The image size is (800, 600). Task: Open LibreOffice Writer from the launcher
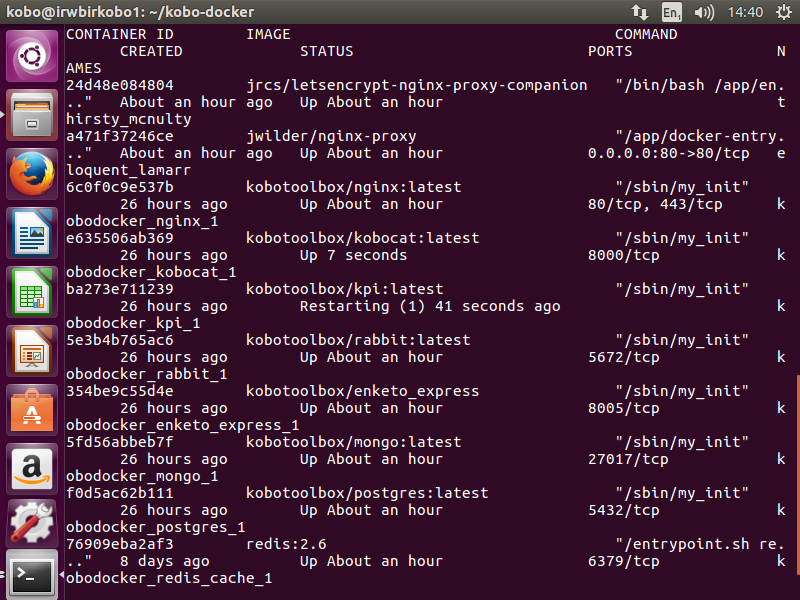click(x=32, y=234)
